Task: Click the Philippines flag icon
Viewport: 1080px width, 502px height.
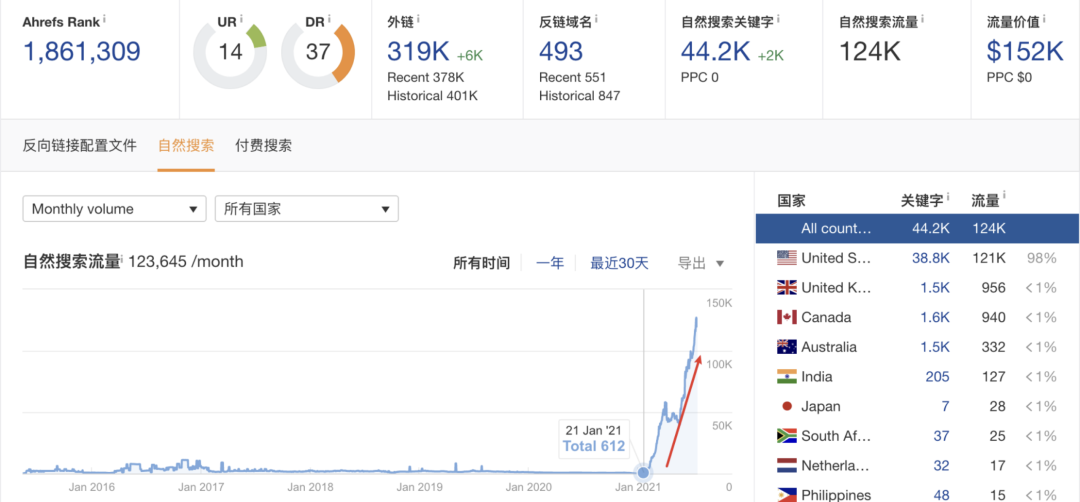Action: [x=787, y=495]
